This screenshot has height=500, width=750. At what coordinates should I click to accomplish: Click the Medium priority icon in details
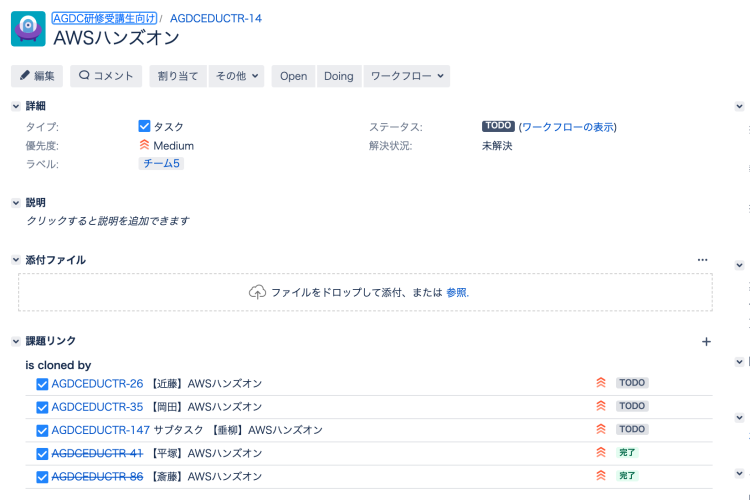point(144,144)
